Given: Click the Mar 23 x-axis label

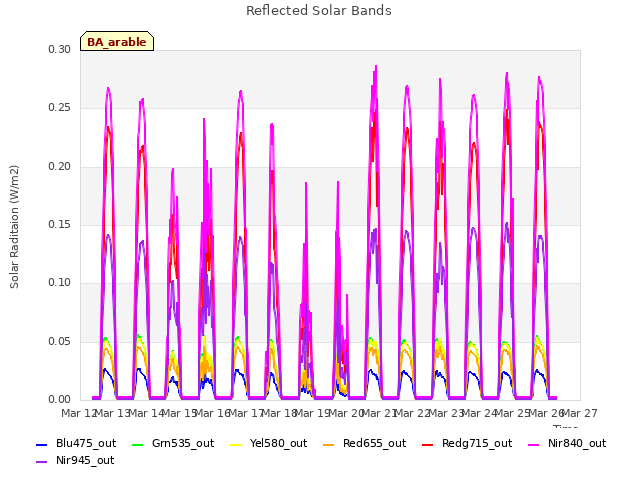Looking at the screenshot, I should [446, 413].
